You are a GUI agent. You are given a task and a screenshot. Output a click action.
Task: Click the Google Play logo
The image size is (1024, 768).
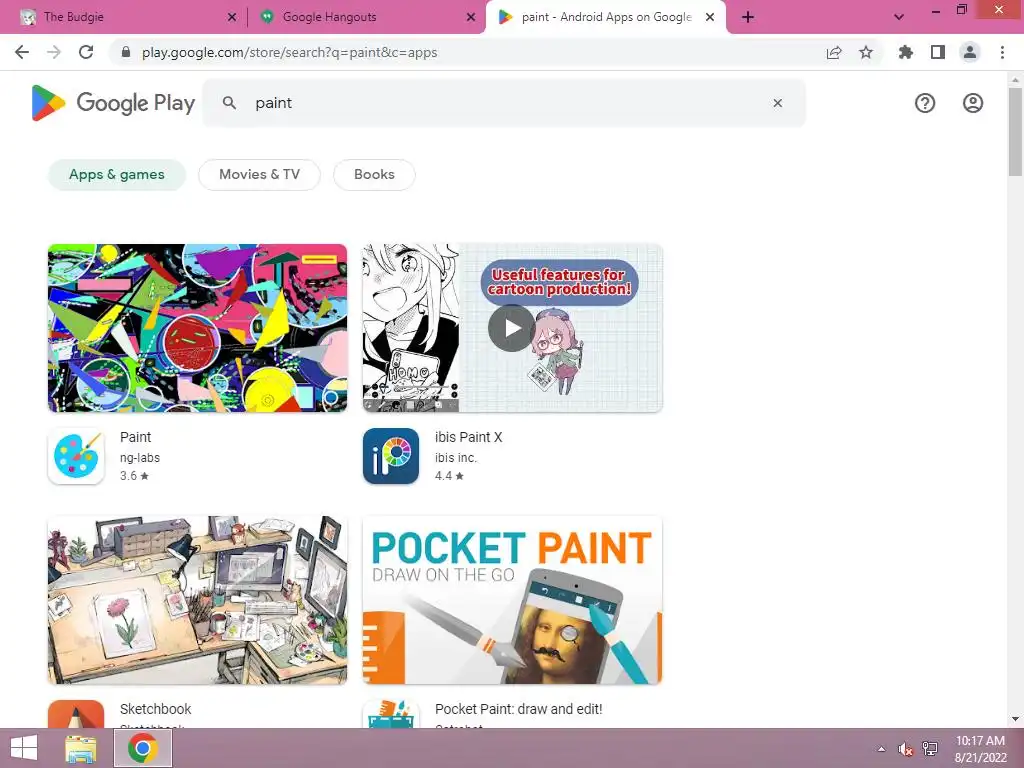pos(113,103)
